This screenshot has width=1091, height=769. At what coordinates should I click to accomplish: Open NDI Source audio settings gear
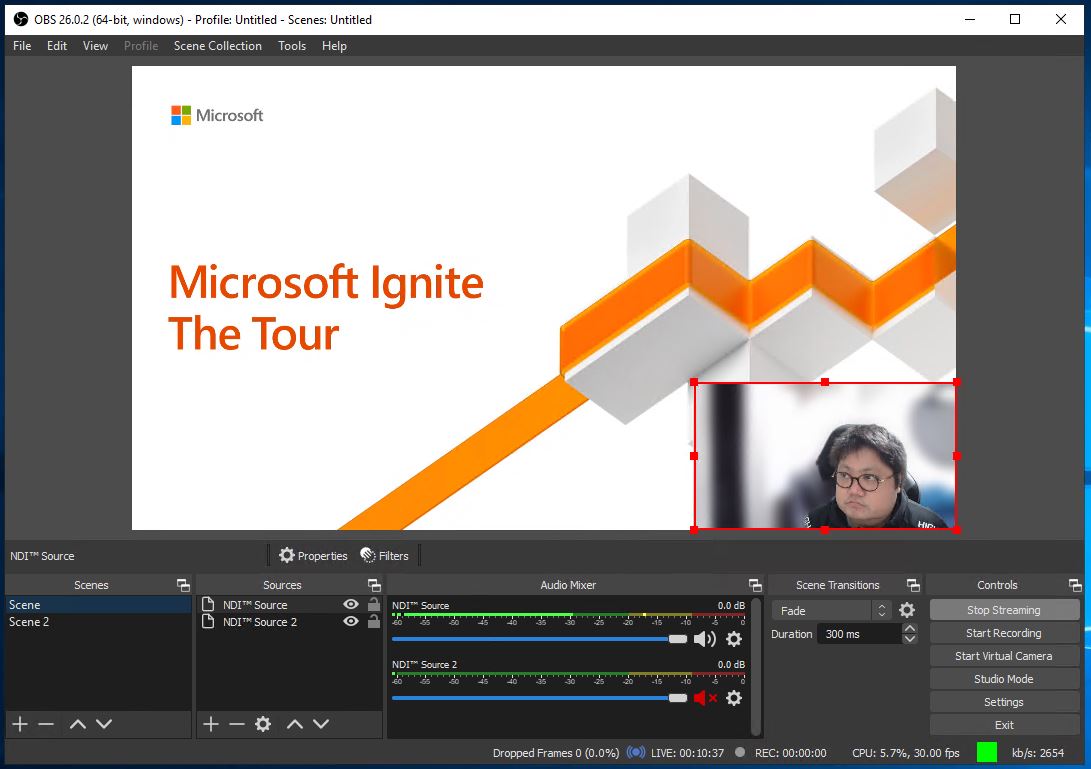[734, 639]
